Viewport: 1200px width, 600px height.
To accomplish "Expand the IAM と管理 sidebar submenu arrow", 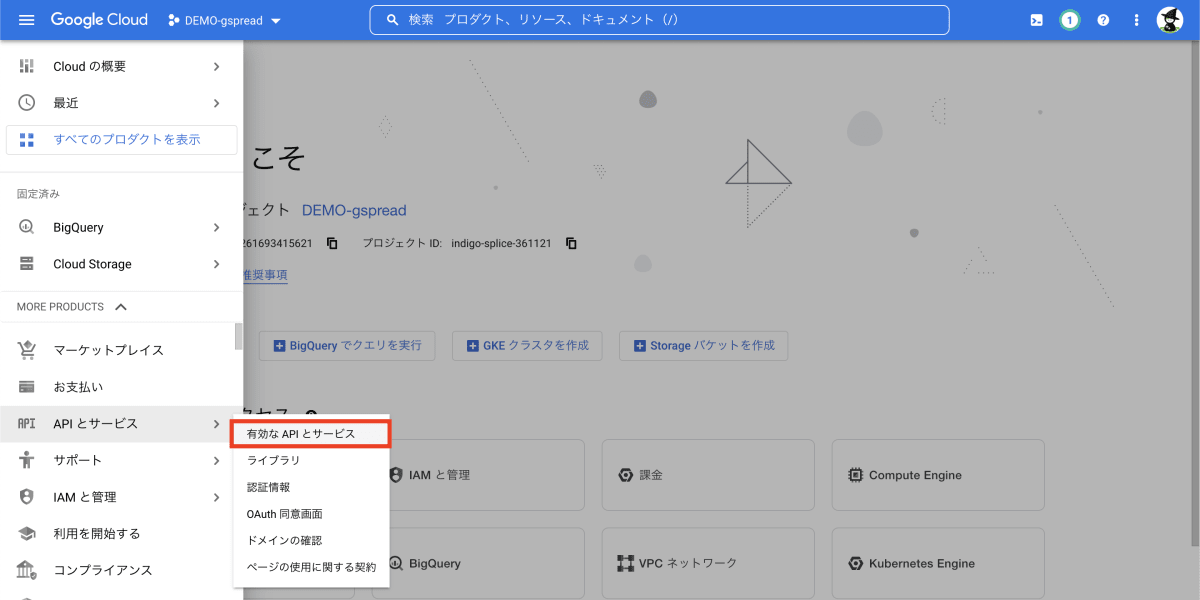I will point(217,497).
